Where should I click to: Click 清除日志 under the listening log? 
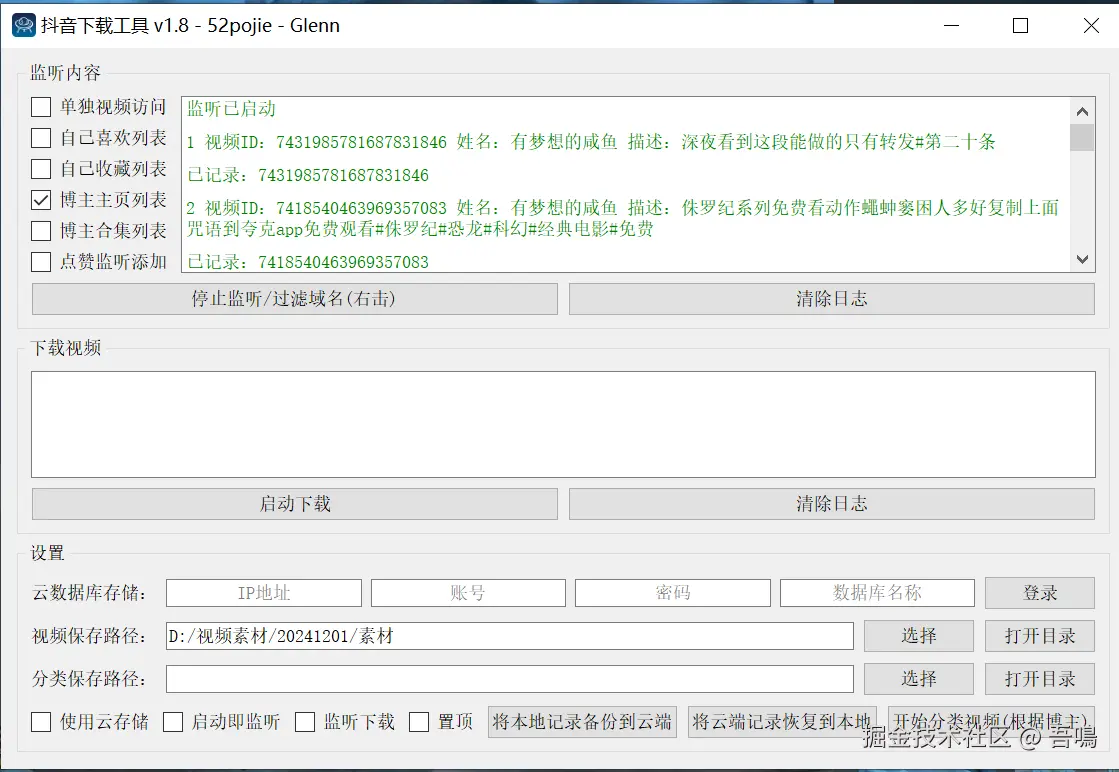point(831,299)
